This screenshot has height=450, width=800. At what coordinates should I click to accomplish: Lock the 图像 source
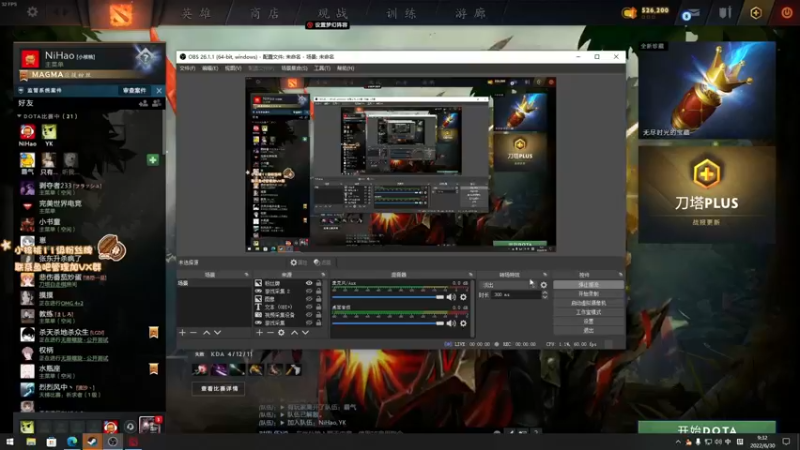318,299
